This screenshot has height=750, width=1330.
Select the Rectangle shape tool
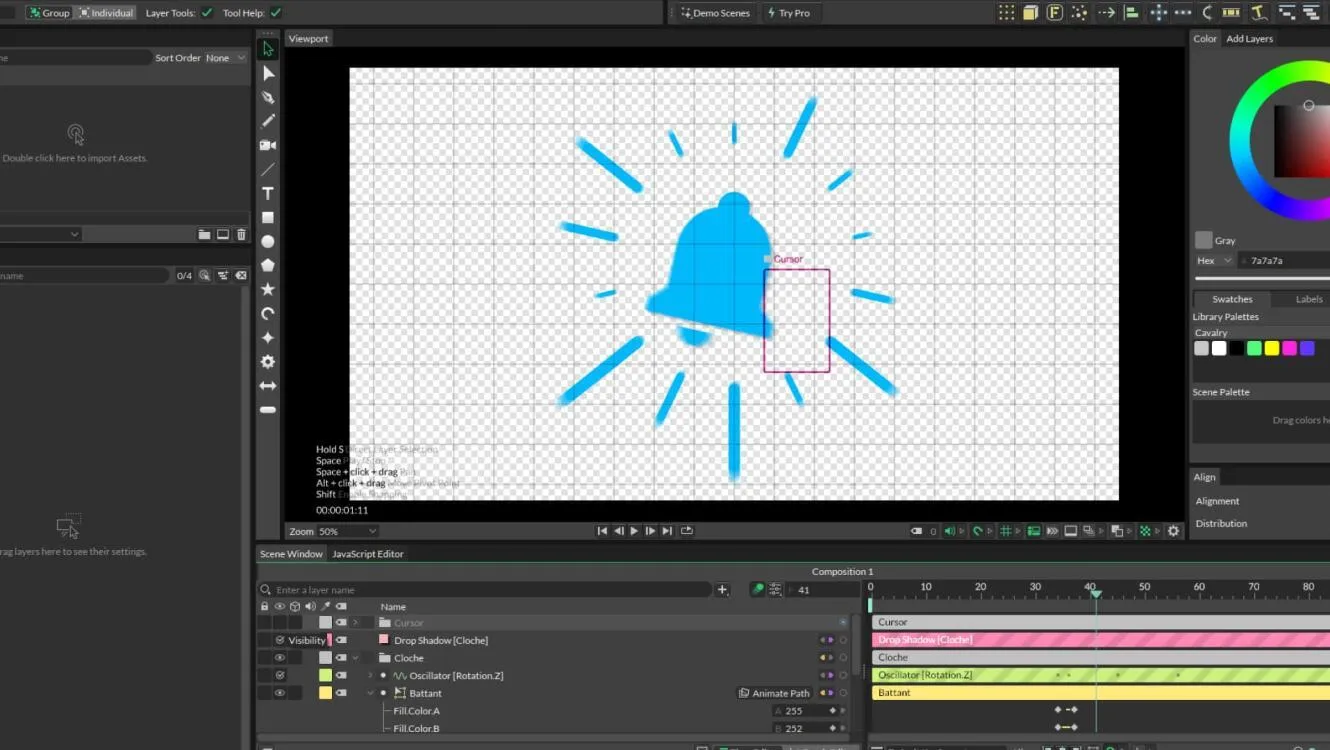[x=268, y=217]
